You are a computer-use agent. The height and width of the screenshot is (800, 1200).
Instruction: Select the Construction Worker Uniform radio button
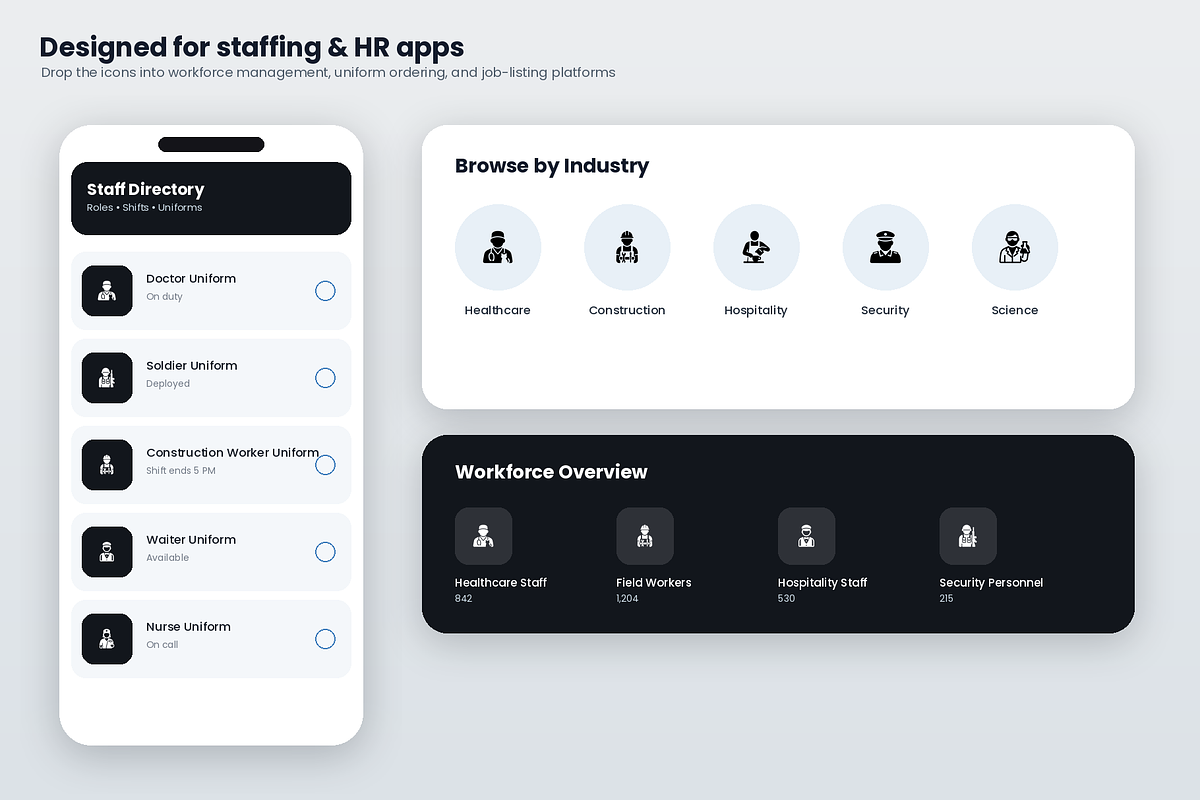(325, 465)
